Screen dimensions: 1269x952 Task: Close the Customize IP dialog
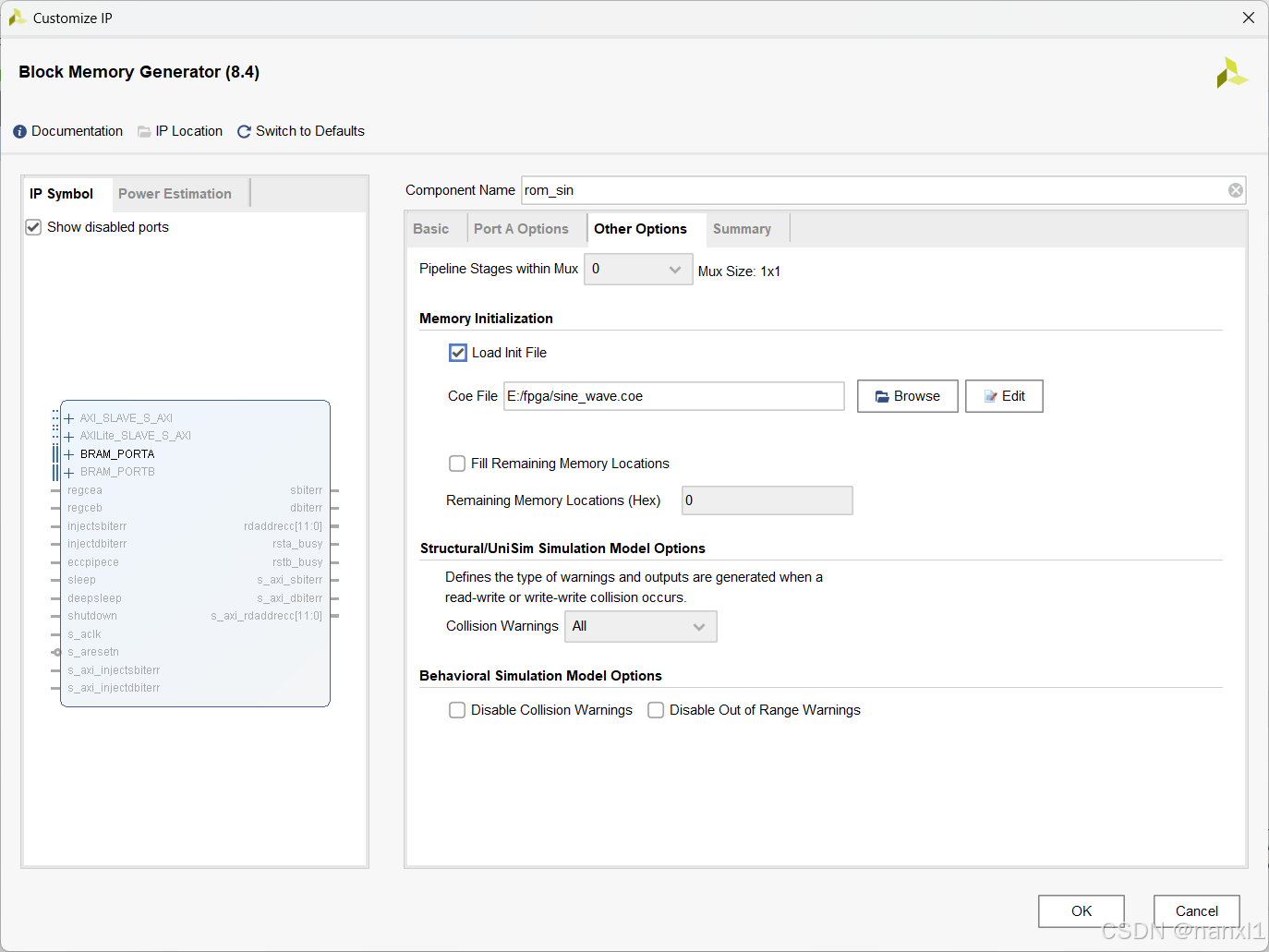coord(1249,18)
